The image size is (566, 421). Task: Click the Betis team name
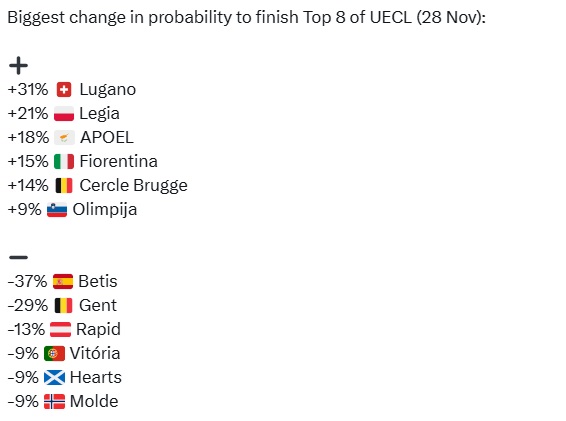[x=98, y=281]
